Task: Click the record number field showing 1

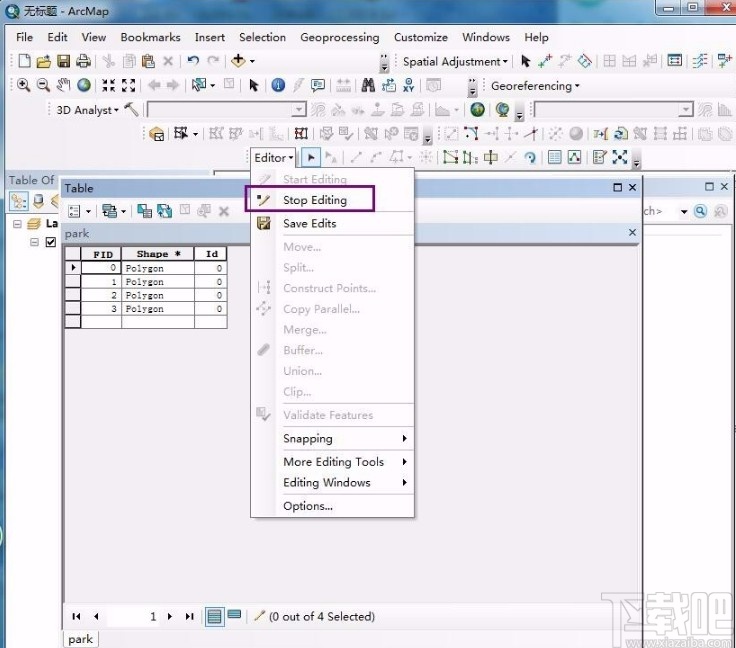Action: coord(133,616)
